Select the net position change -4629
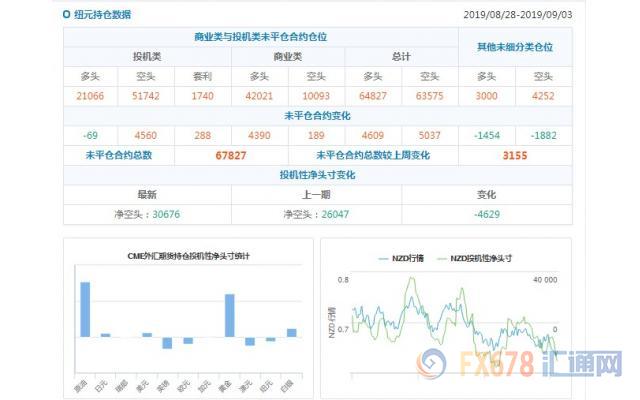The width and height of the screenshot is (640, 400). 487,214
